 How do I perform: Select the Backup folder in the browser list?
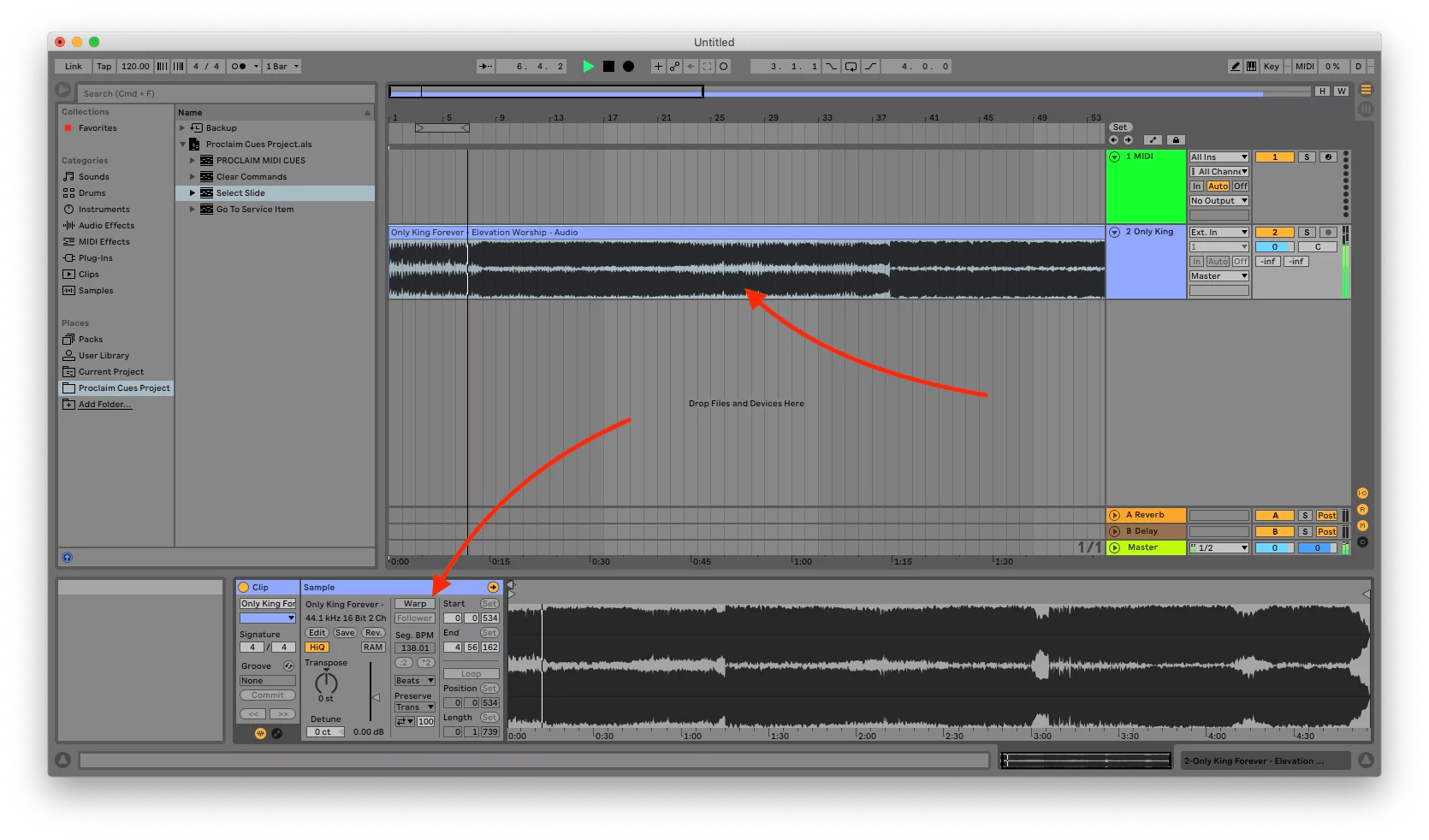[221, 127]
